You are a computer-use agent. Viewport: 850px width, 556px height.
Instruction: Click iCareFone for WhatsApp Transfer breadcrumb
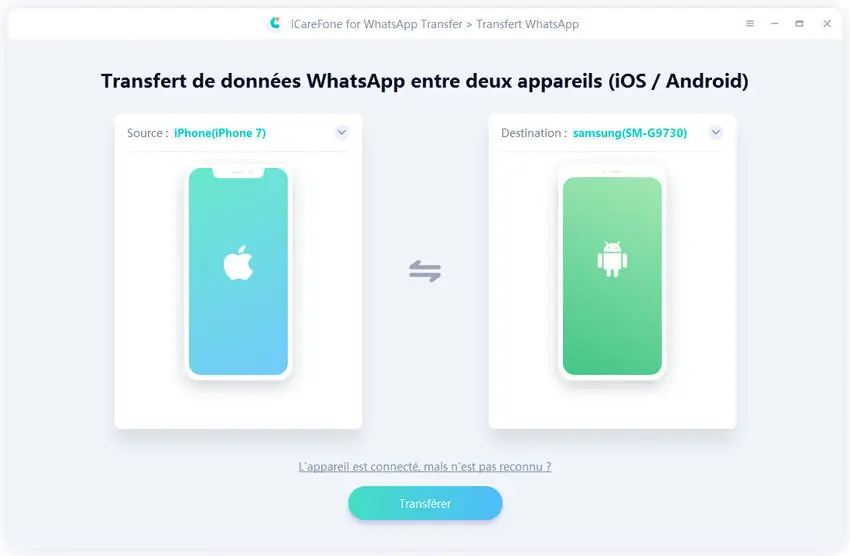point(377,24)
